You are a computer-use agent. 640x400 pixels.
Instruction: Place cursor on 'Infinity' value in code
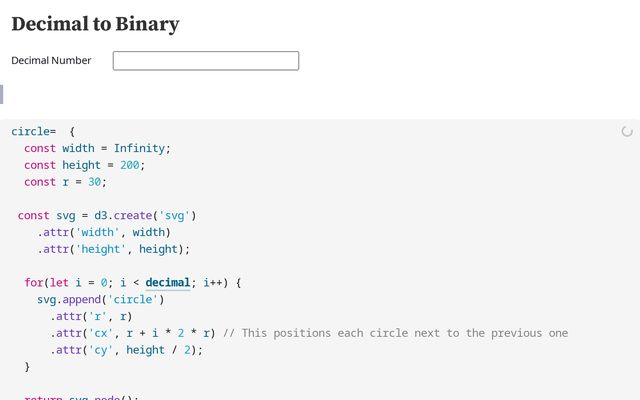click(140, 148)
